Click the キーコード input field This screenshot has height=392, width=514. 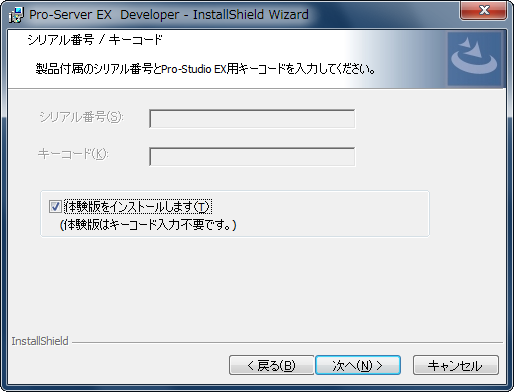coord(252,157)
